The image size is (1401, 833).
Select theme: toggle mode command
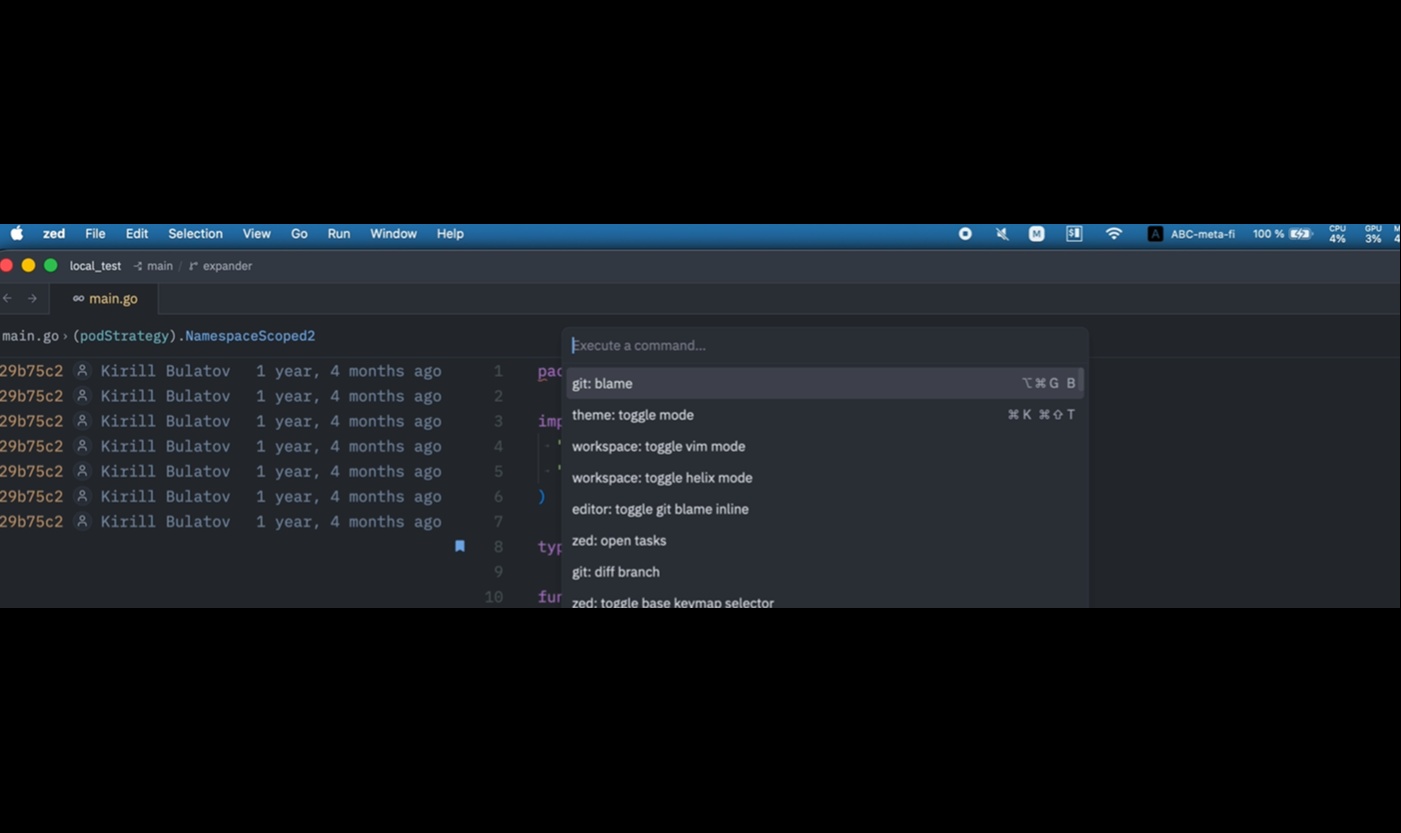click(x=825, y=415)
